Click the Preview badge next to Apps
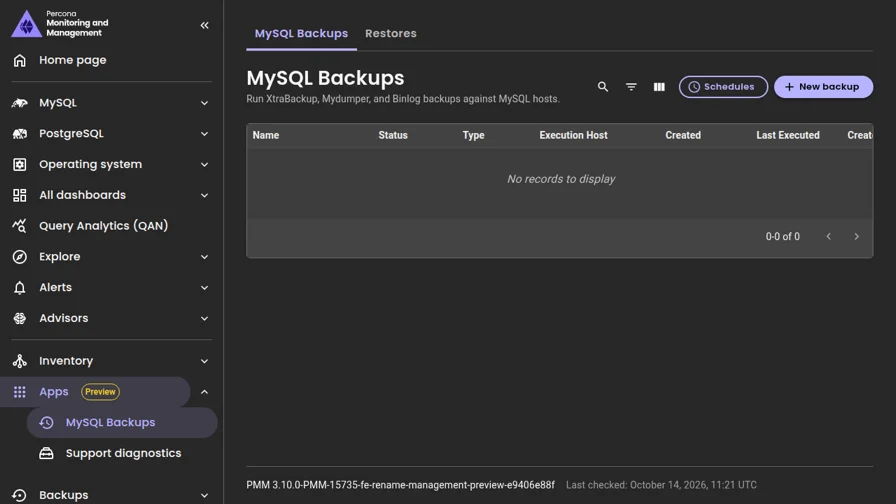The image size is (896, 504). click(x=101, y=392)
